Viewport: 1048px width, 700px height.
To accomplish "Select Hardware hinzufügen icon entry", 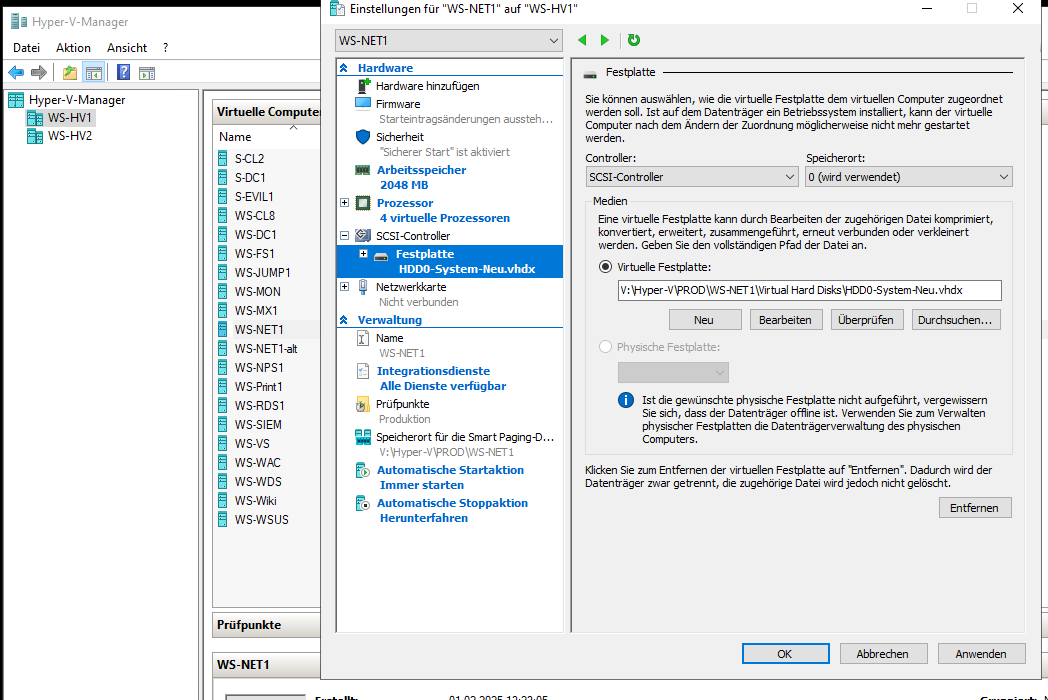I will click(x=364, y=86).
